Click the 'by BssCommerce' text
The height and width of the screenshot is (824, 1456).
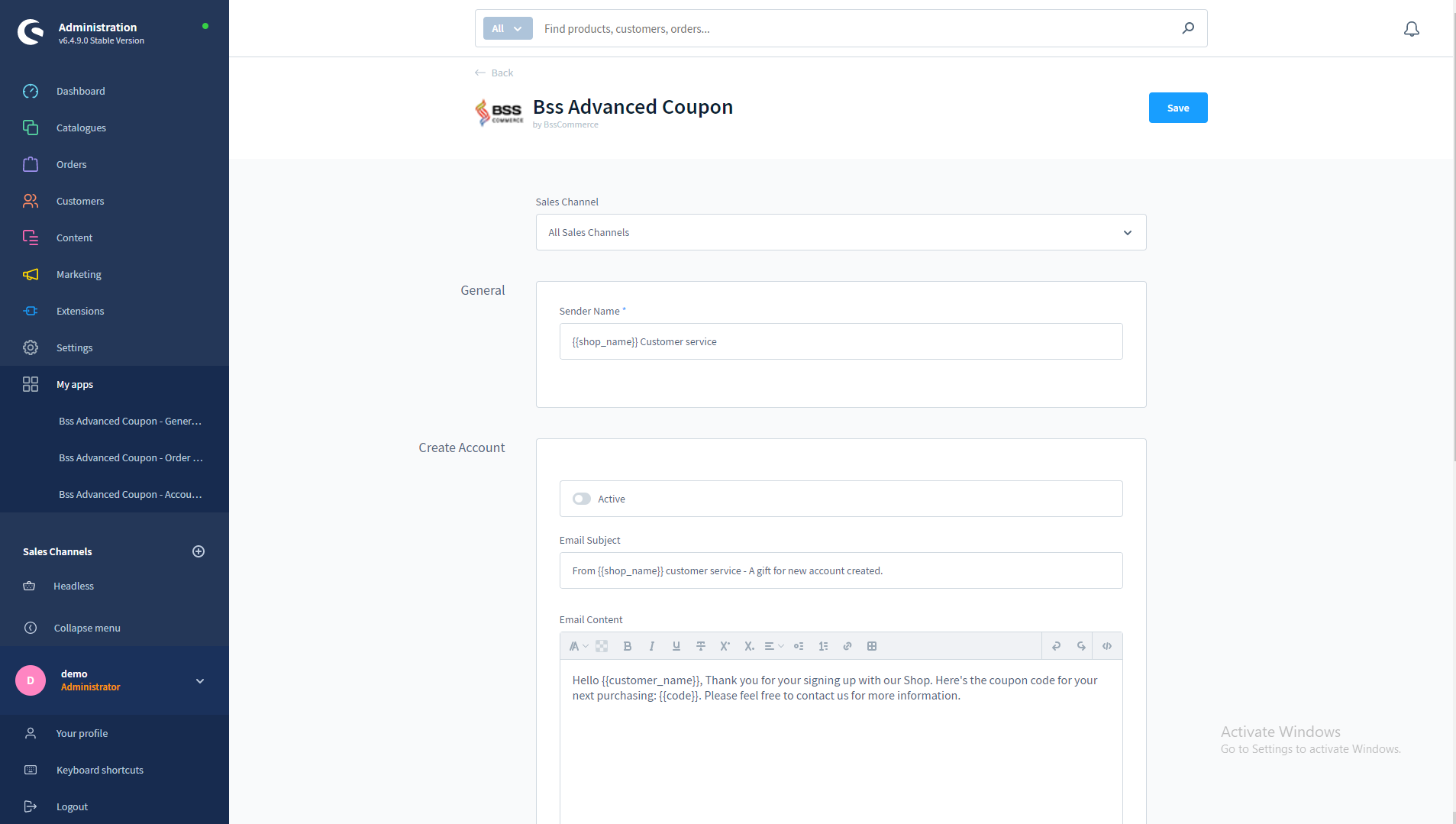(x=566, y=124)
